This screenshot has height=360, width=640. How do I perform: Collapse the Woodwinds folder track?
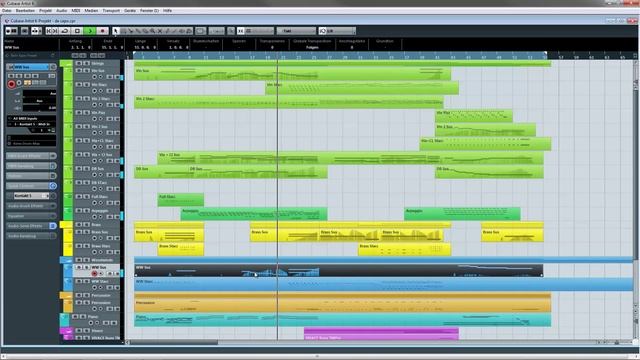click(x=68, y=260)
